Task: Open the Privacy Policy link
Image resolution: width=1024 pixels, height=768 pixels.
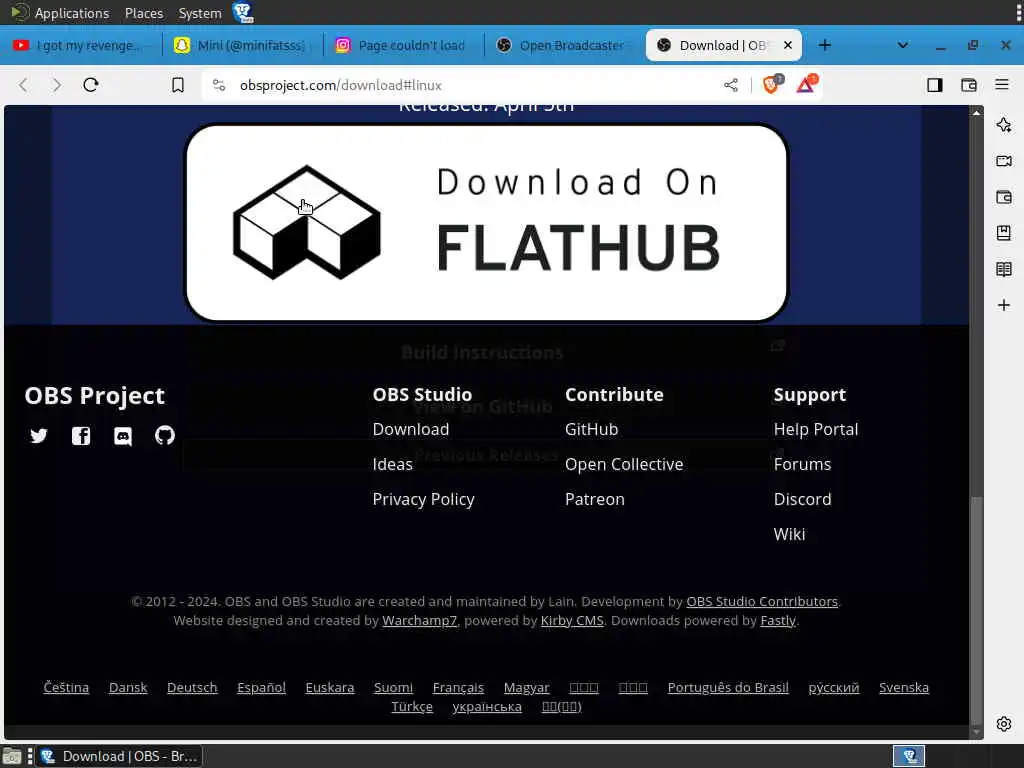Action: coord(423,500)
